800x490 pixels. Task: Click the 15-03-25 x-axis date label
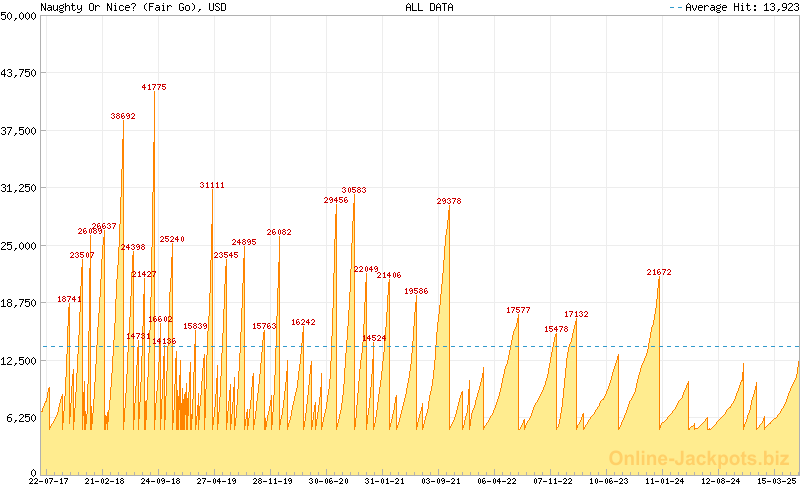(x=777, y=481)
